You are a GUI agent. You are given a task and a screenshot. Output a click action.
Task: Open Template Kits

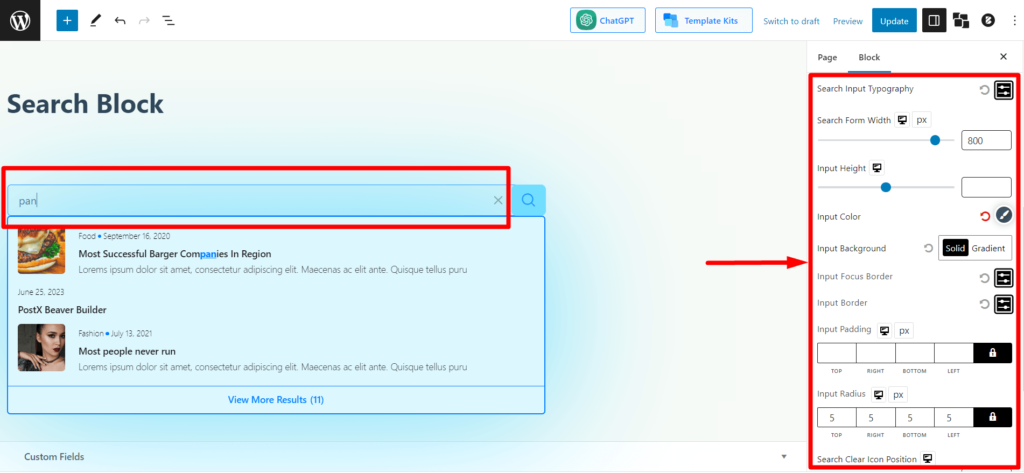point(703,20)
